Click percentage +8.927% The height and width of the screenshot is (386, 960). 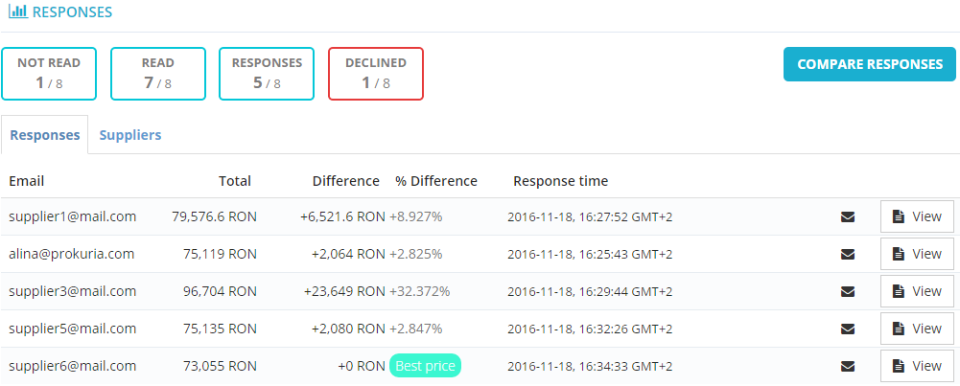coord(416,216)
